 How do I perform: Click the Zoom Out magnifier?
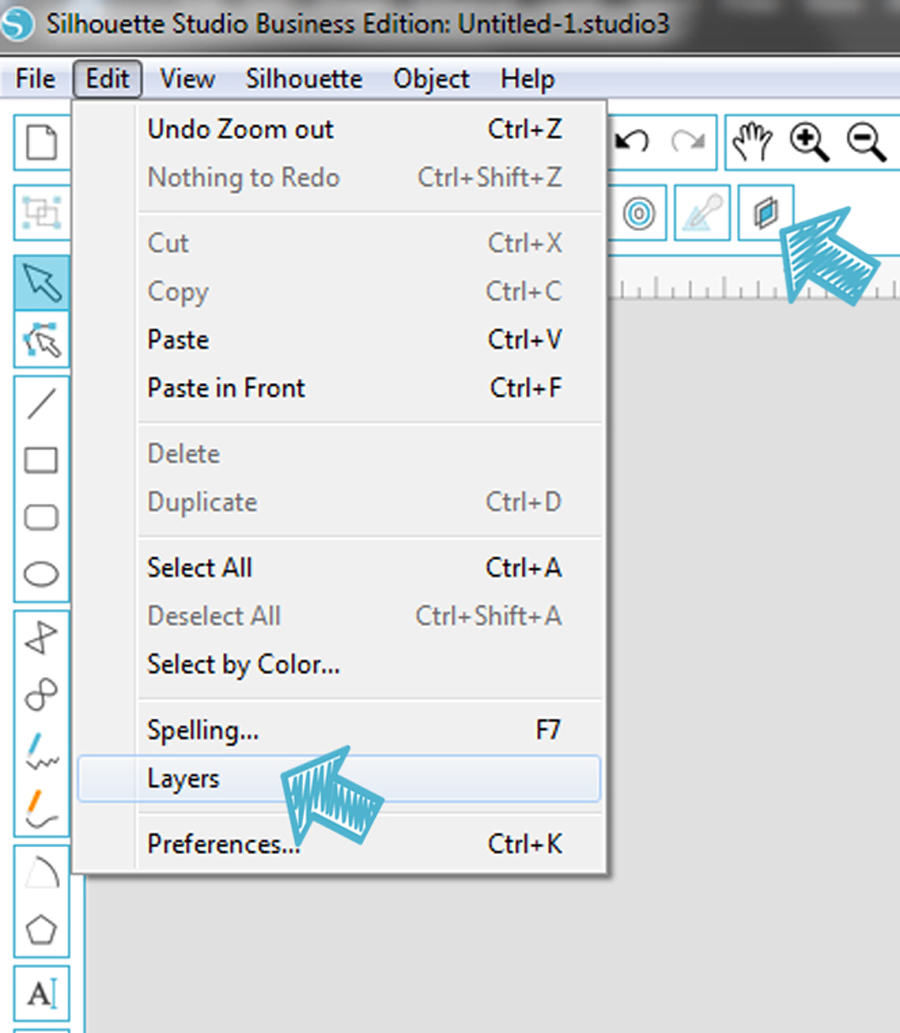pos(866,142)
